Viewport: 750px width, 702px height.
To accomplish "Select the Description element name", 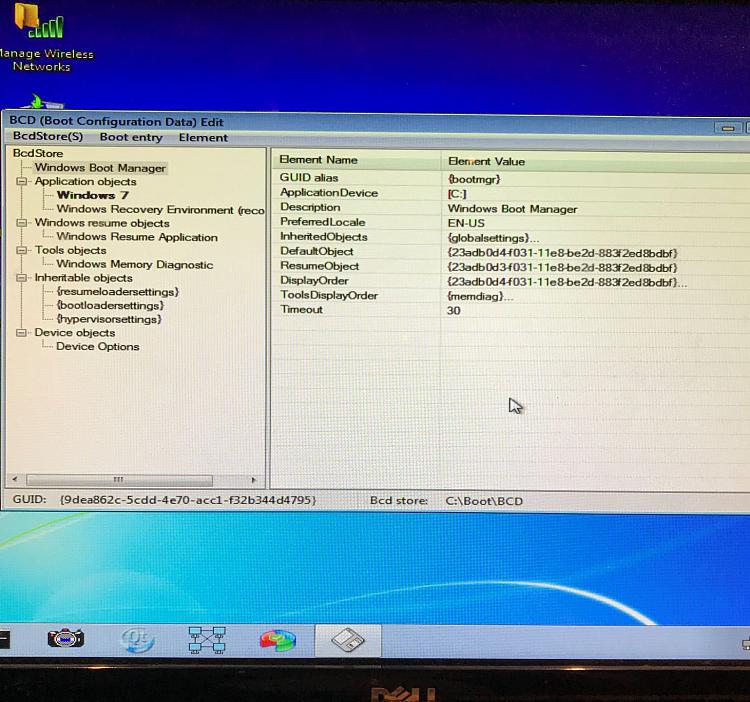I will click(310, 207).
